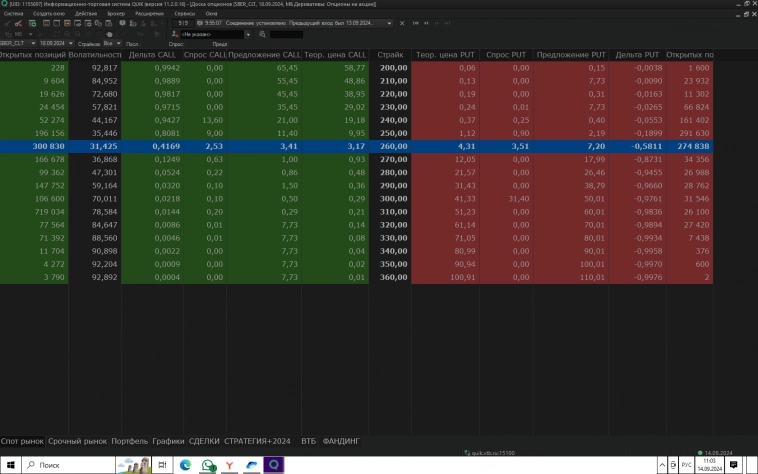This screenshot has width=758, height=474.
Task: Click the Windows Start button
Action: click(x=9, y=465)
